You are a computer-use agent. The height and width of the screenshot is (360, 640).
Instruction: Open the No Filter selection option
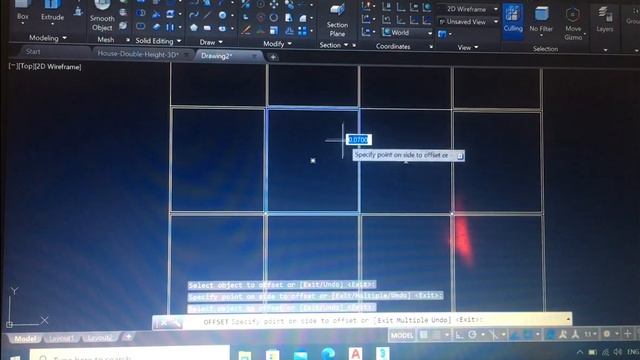(x=541, y=20)
